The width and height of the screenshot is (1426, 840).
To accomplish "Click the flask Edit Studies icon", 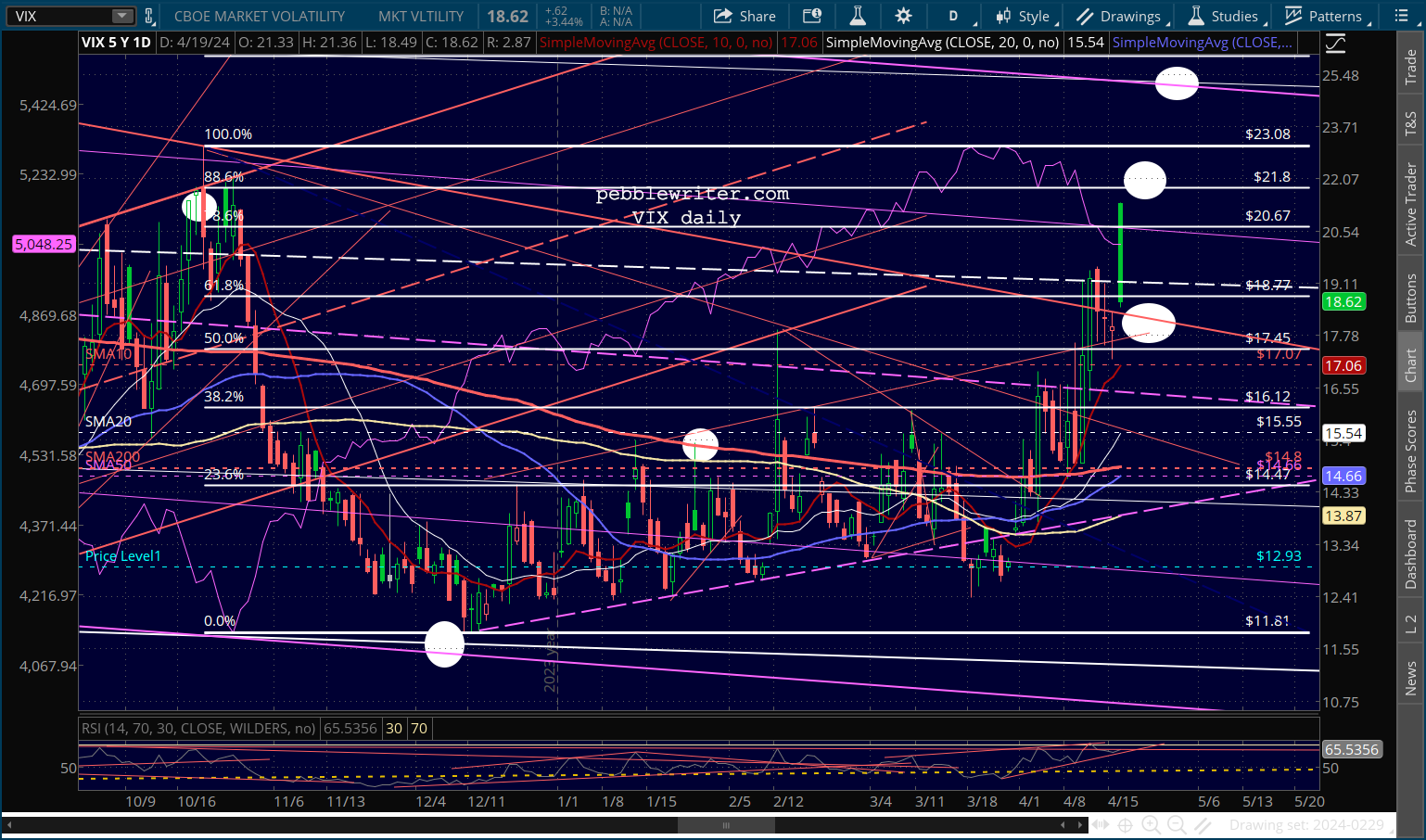I will 858,16.
